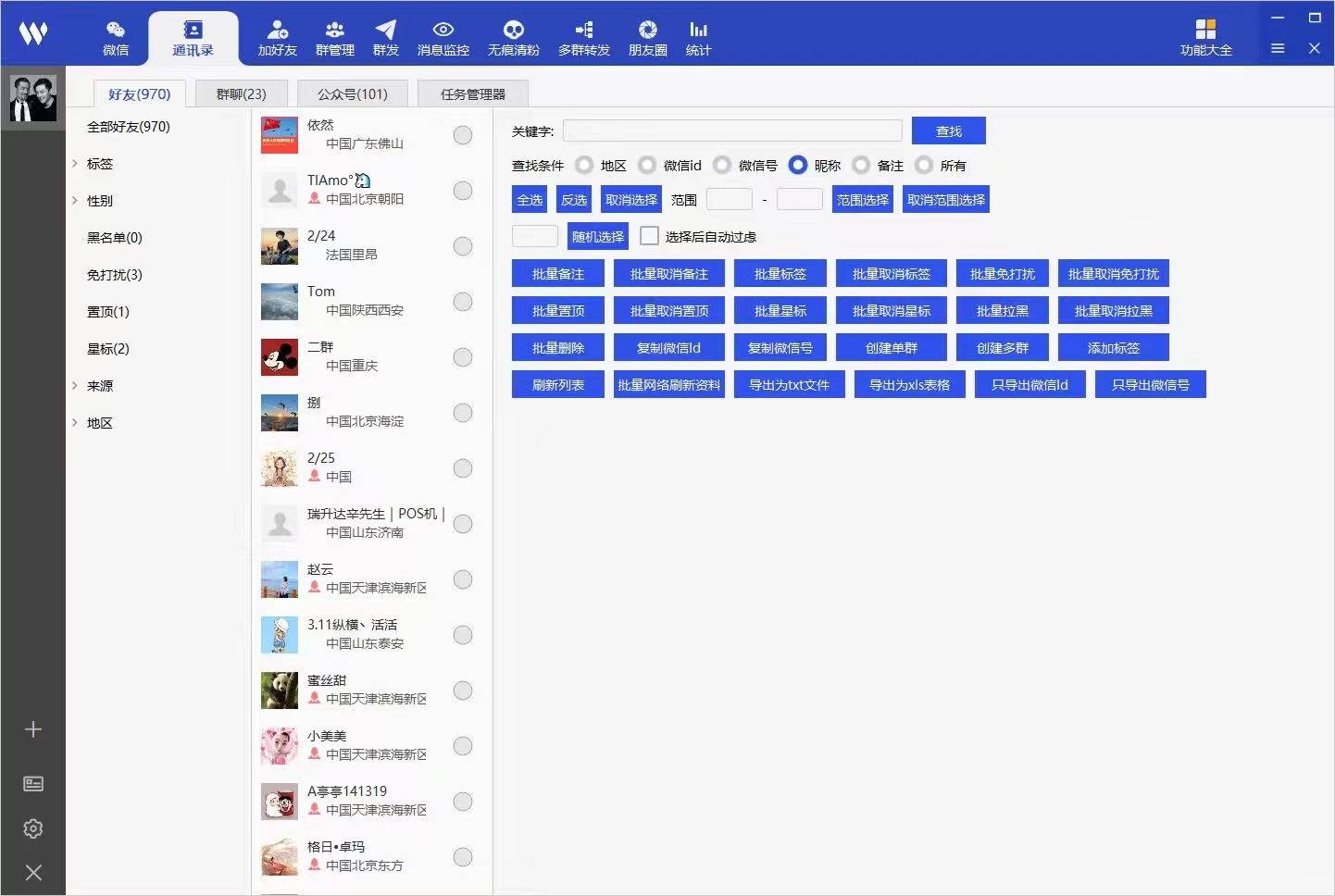Click the Mickey avatar of 二群
This screenshot has width=1335, height=896.
point(280,357)
